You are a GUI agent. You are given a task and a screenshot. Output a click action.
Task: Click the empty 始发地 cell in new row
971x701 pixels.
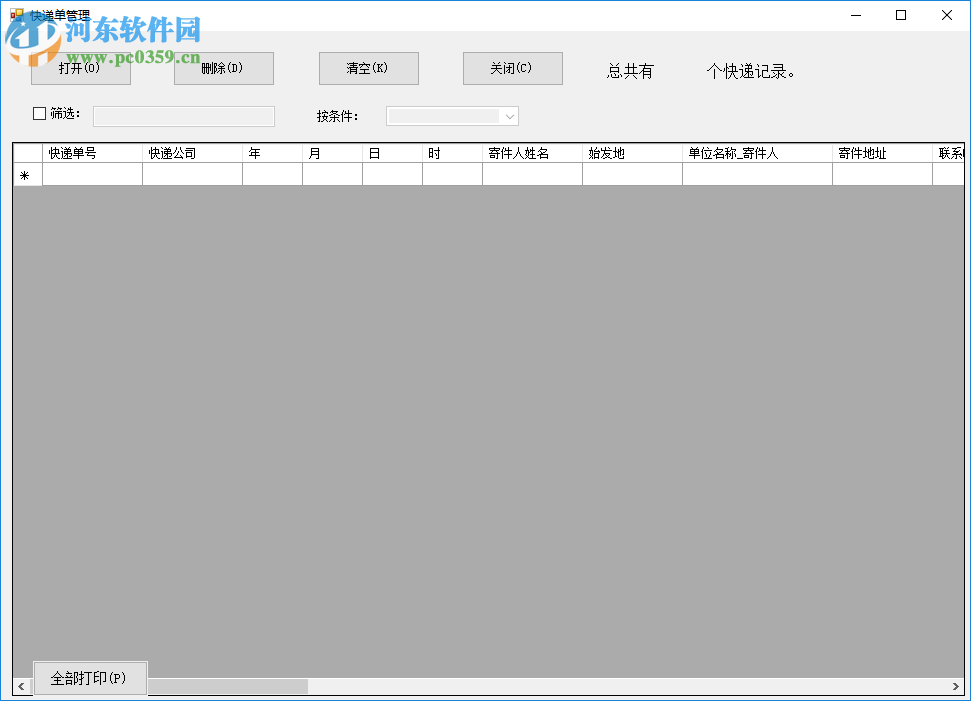tap(632, 175)
